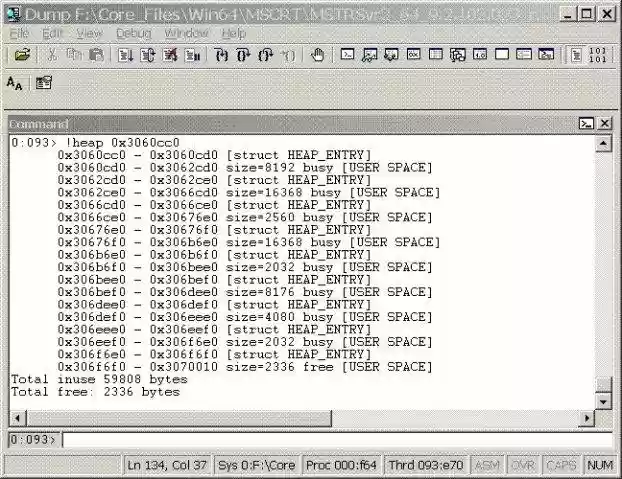Click the 'Ln 134, Col 37' status entry
Screen dimensions: 622x479
pos(167,465)
